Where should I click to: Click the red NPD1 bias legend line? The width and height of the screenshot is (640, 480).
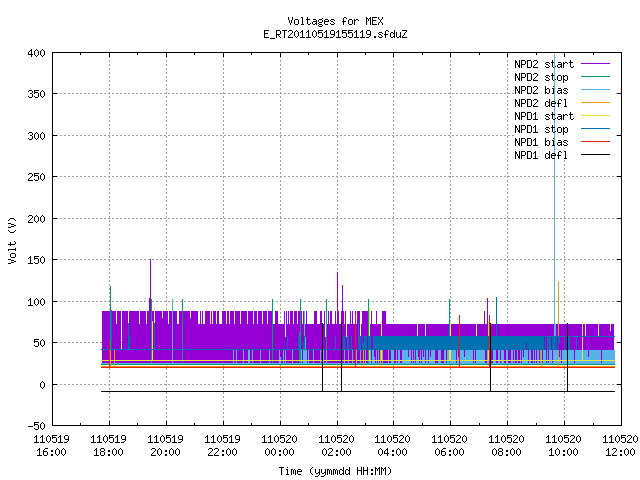[596, 142]
